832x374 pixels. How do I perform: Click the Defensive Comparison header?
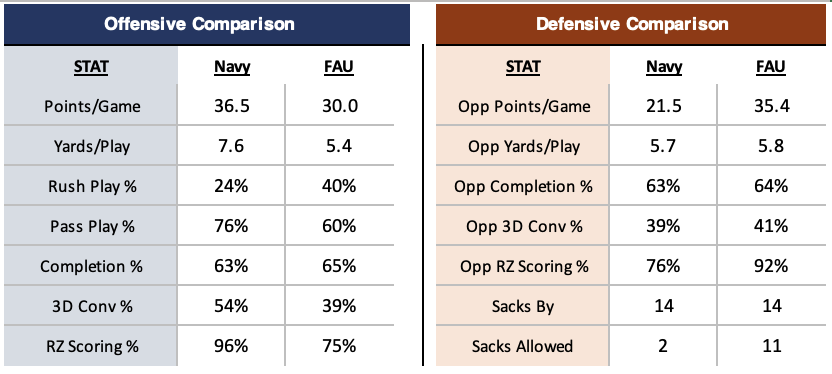point(631,24)
